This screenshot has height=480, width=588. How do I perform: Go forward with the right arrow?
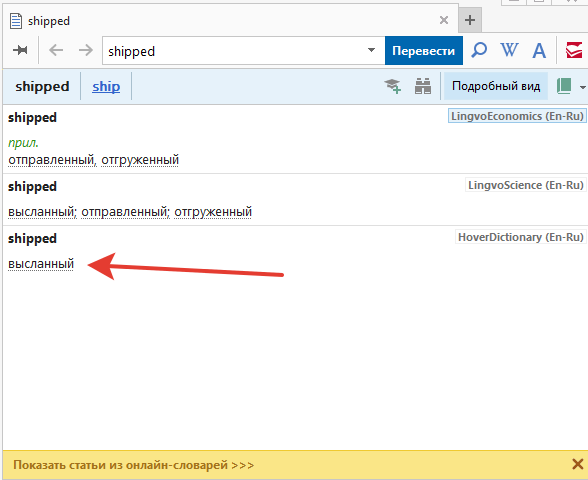click(86, 50)
